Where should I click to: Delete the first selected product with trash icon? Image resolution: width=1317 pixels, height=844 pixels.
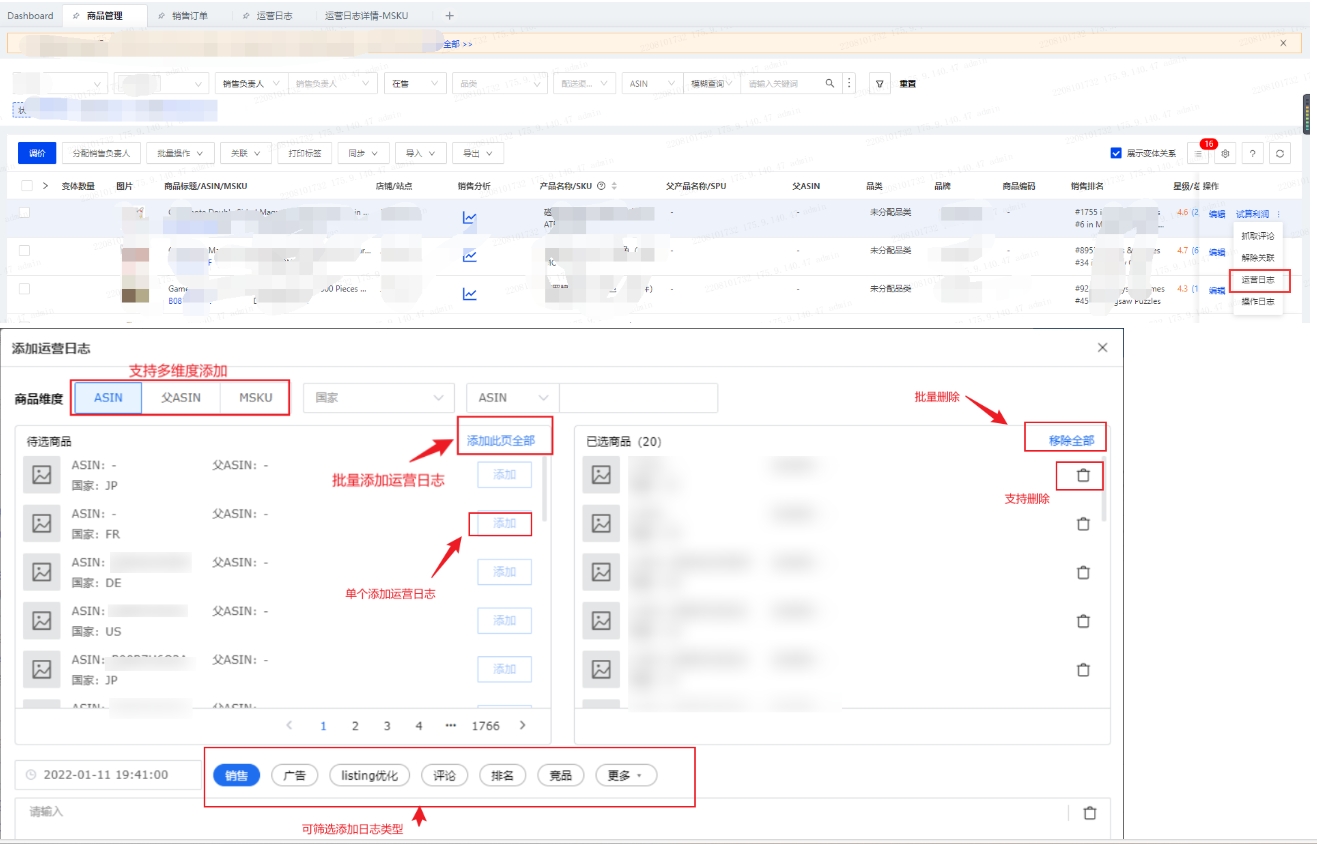(x=1082, y=475)
